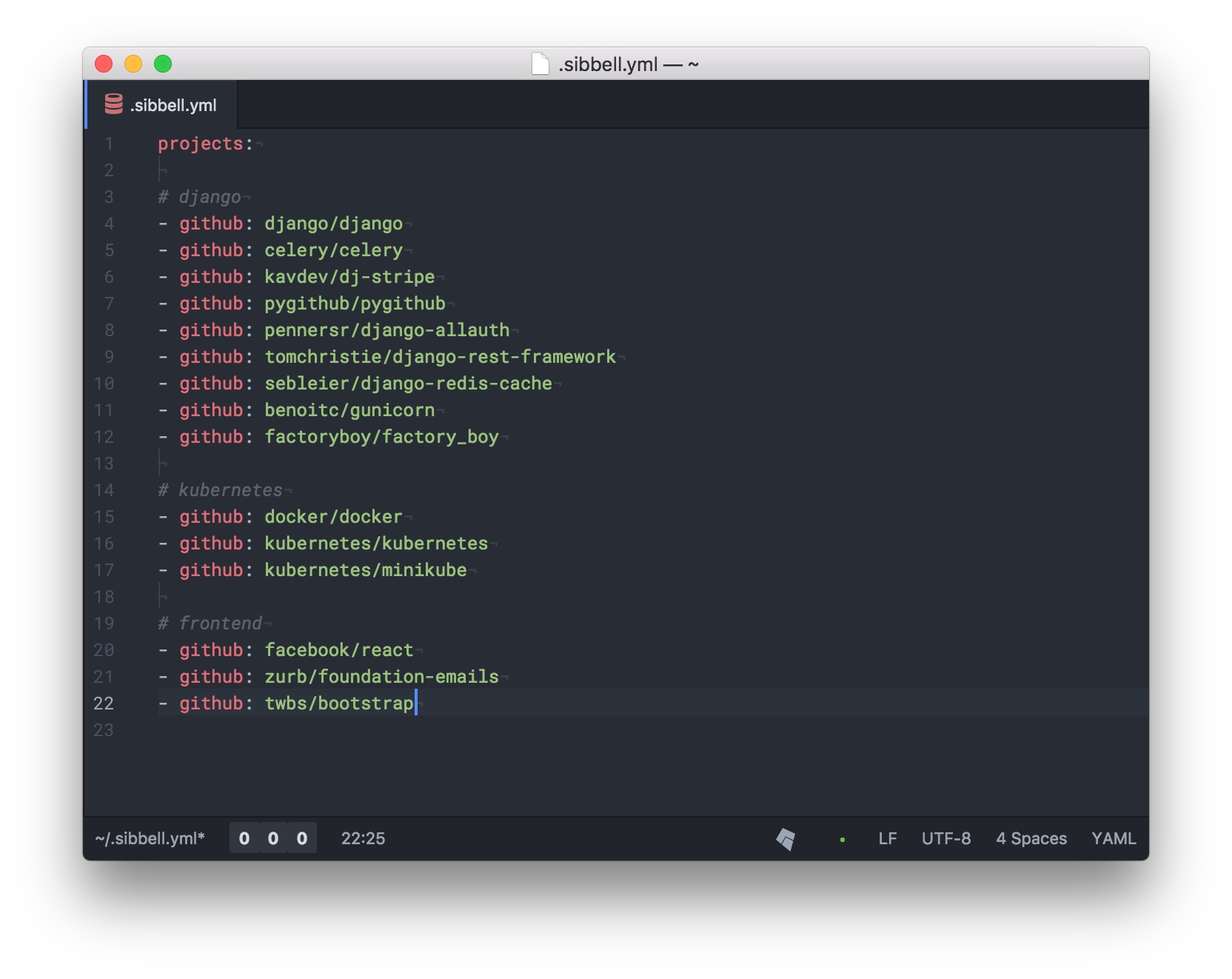Open the UTF-8 encoding selector
This screenshot has width=1232, height=979.
(946, 838)
